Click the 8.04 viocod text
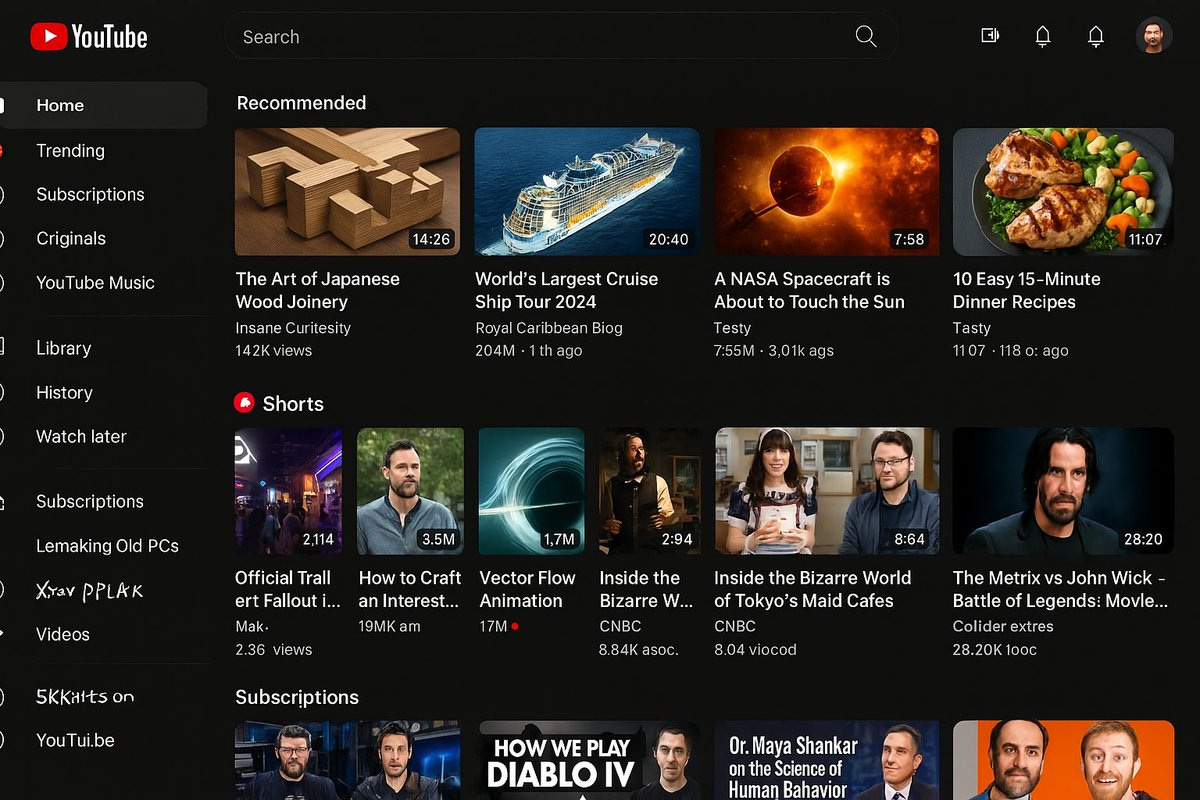Viewport: 1200px width, 800px height. coord(755,650)
